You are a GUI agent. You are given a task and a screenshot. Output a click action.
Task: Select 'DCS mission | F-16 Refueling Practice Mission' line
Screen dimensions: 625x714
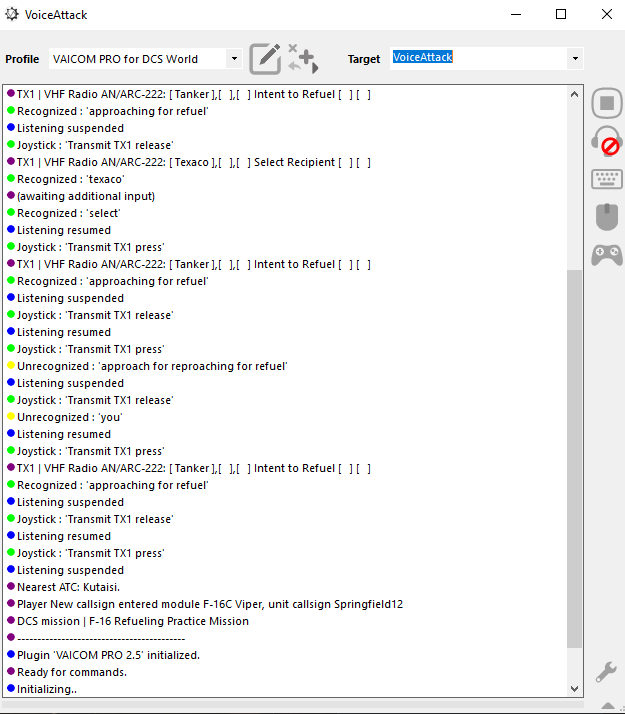coord(128,621)
